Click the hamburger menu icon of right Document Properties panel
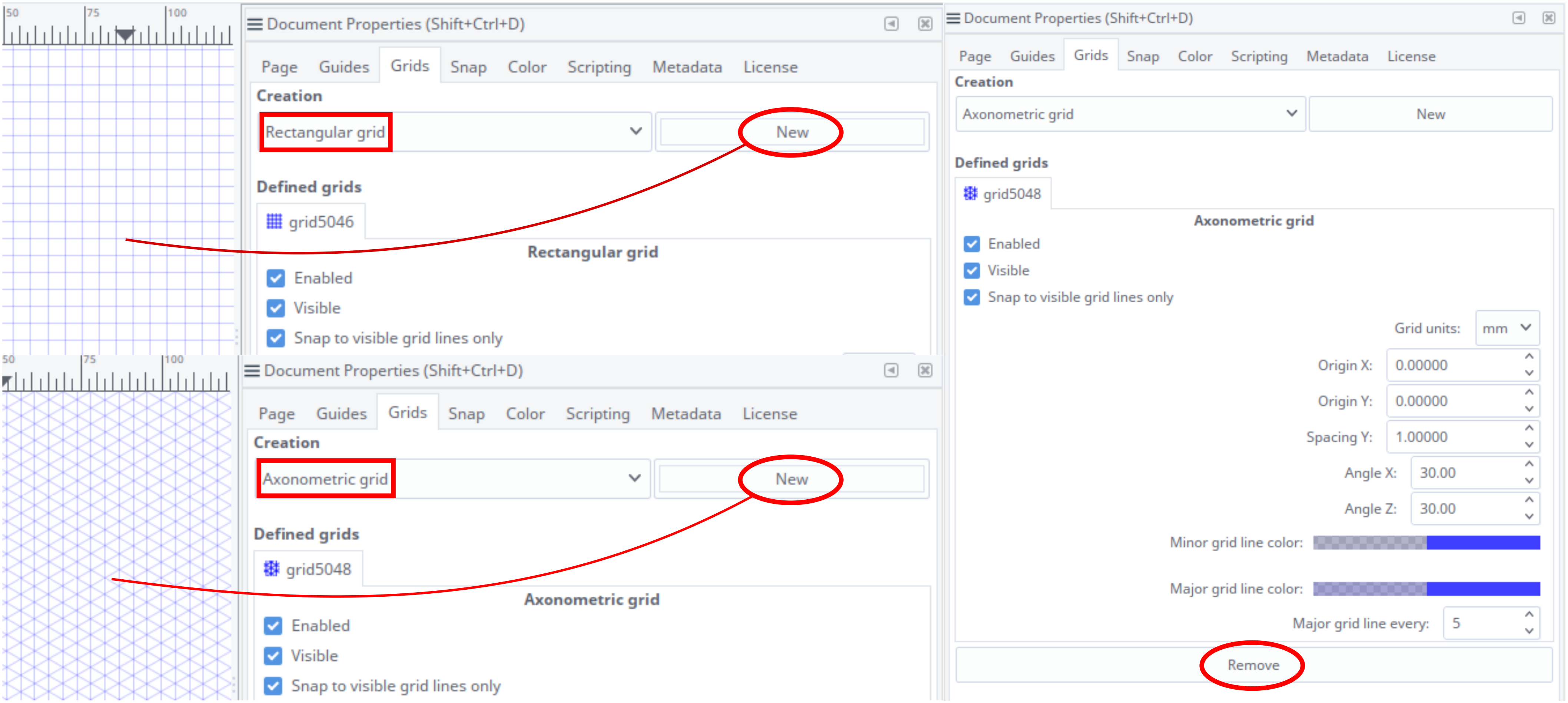Viewport: 1568px width, 703px height. click(953, 18)
